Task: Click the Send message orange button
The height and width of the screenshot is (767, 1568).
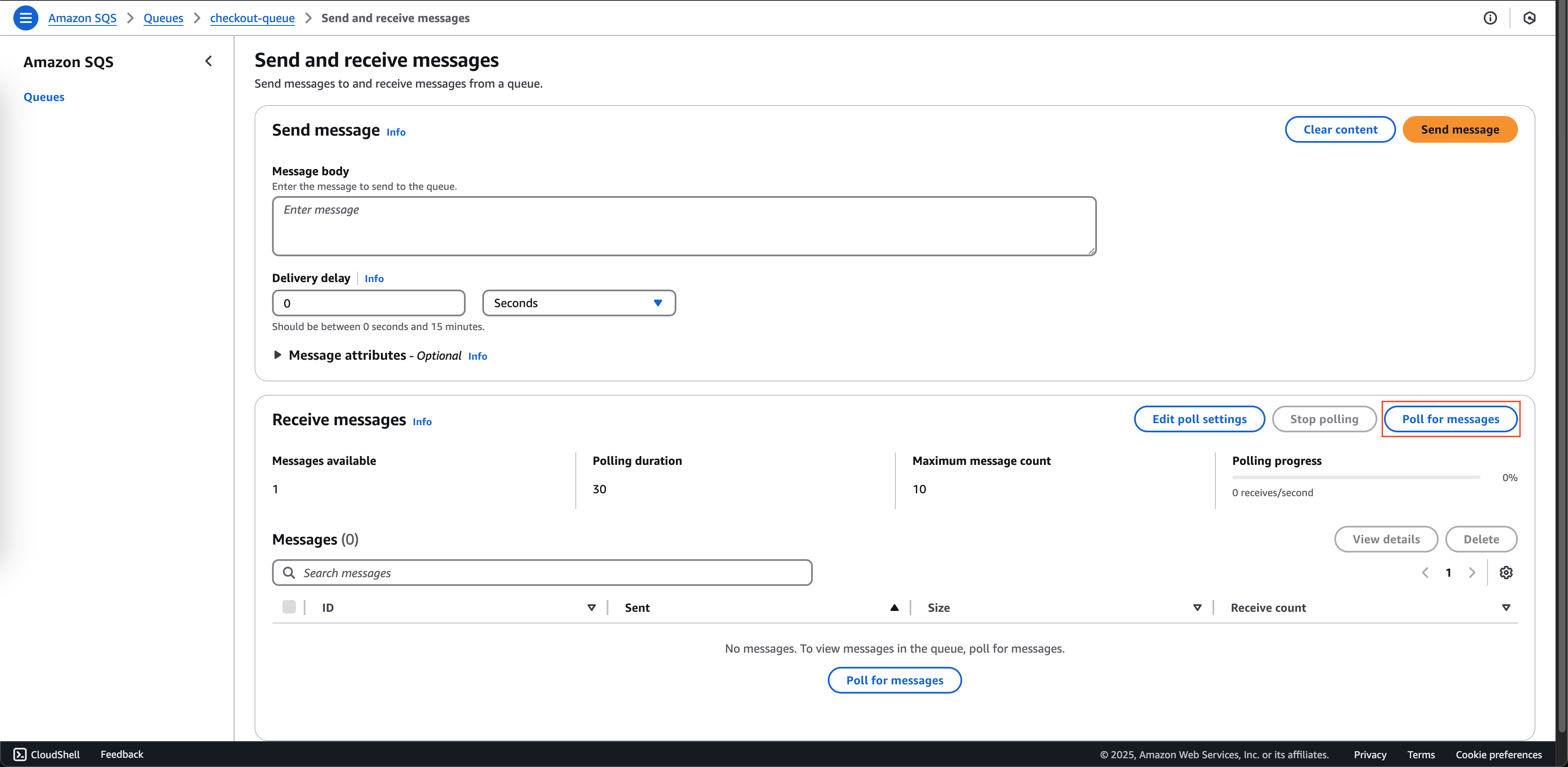Action: [x=1460, y=129]
